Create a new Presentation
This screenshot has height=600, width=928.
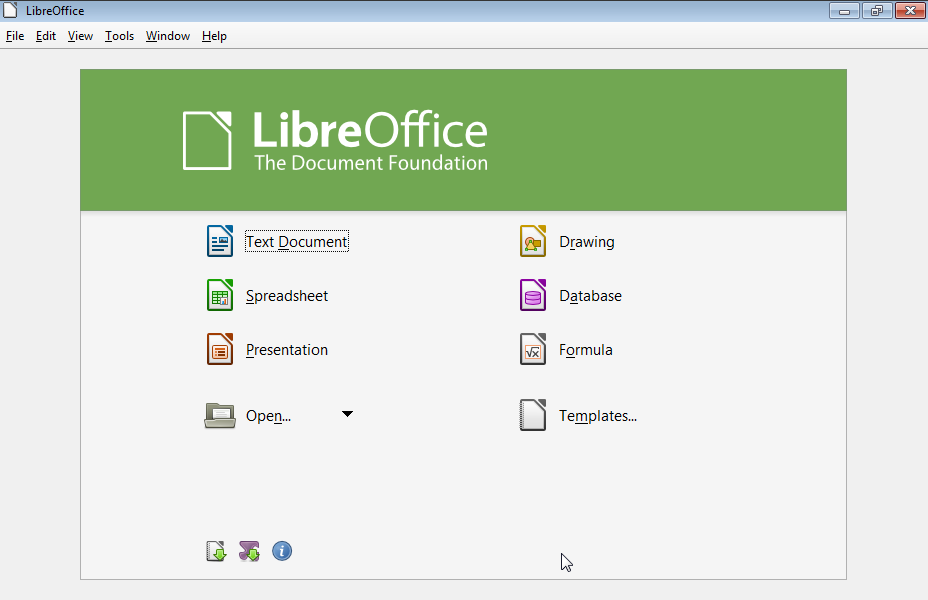click(286, 350)
